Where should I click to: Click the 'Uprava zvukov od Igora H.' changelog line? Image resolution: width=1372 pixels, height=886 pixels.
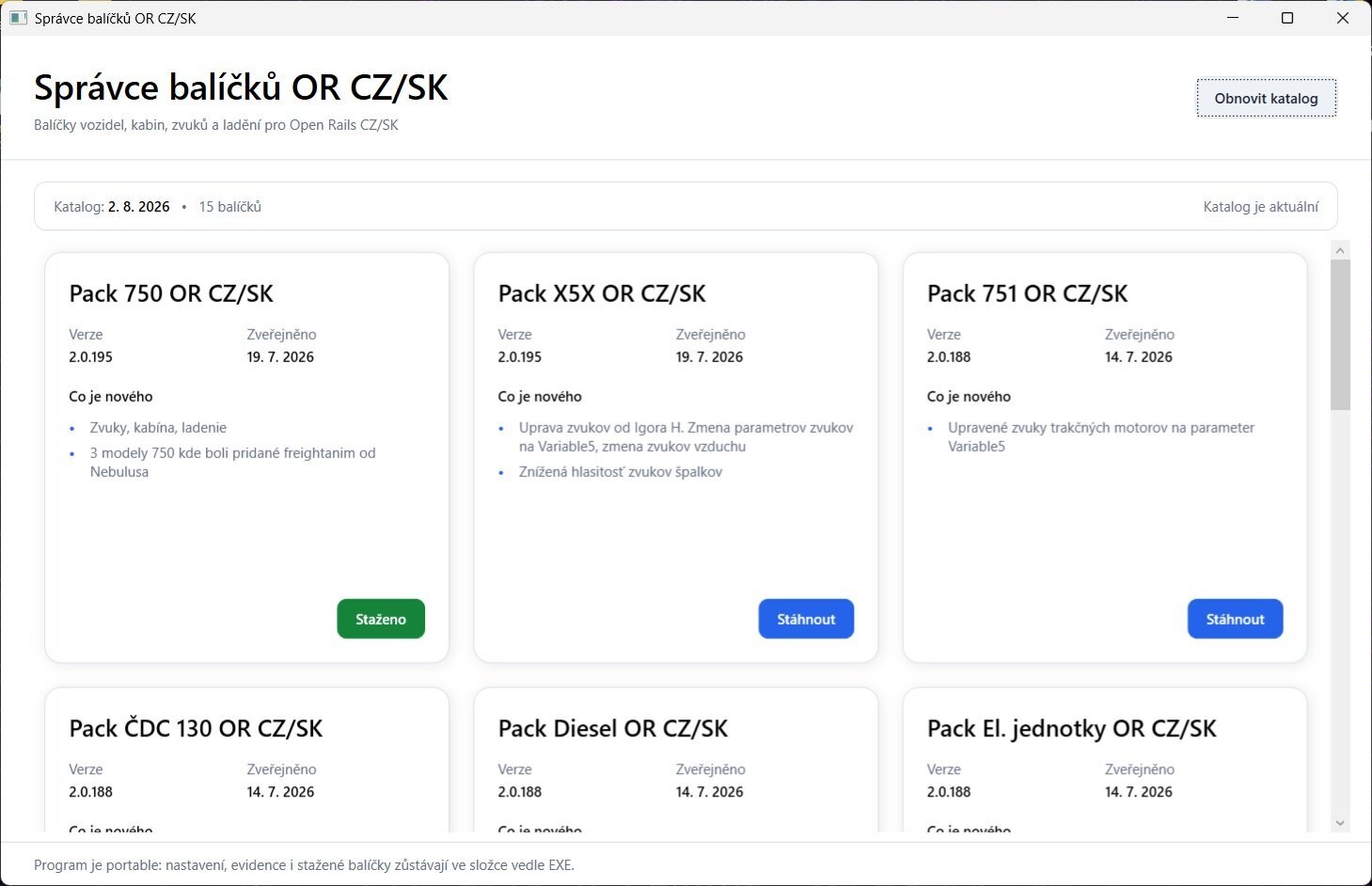tap(686, 436)
